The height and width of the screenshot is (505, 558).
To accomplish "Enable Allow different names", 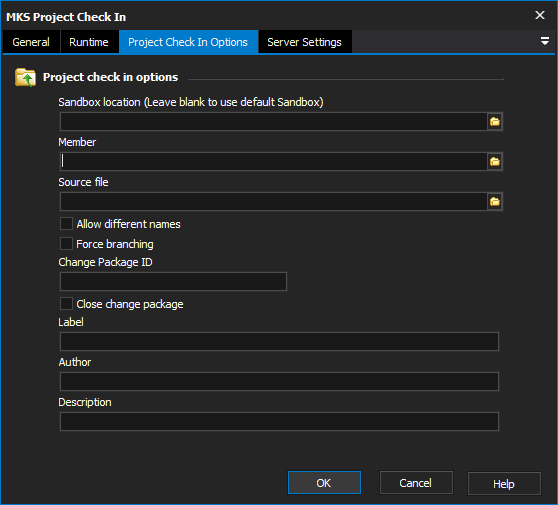I will (67, 224).
